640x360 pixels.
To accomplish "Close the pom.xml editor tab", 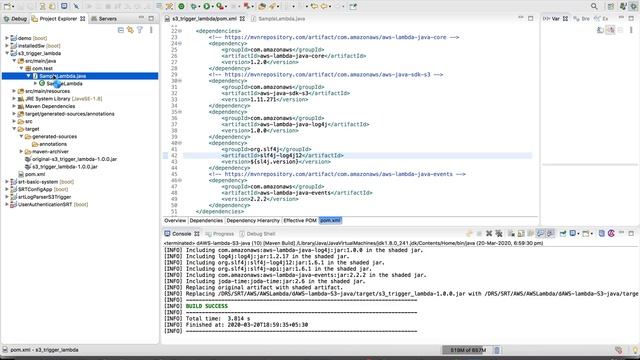I will click(242, 19).
